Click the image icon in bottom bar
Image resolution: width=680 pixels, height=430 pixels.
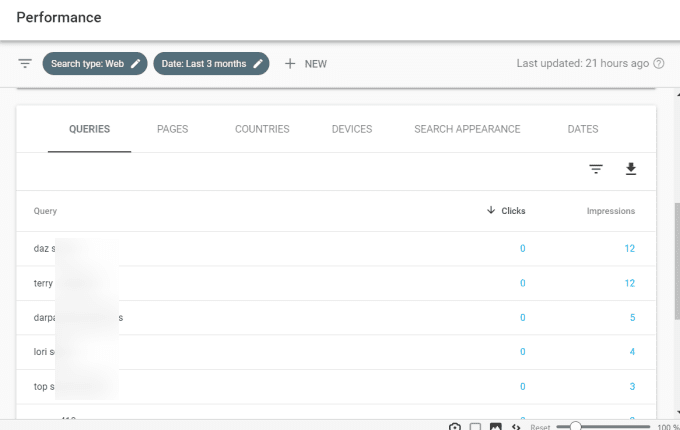pos(496,426)
